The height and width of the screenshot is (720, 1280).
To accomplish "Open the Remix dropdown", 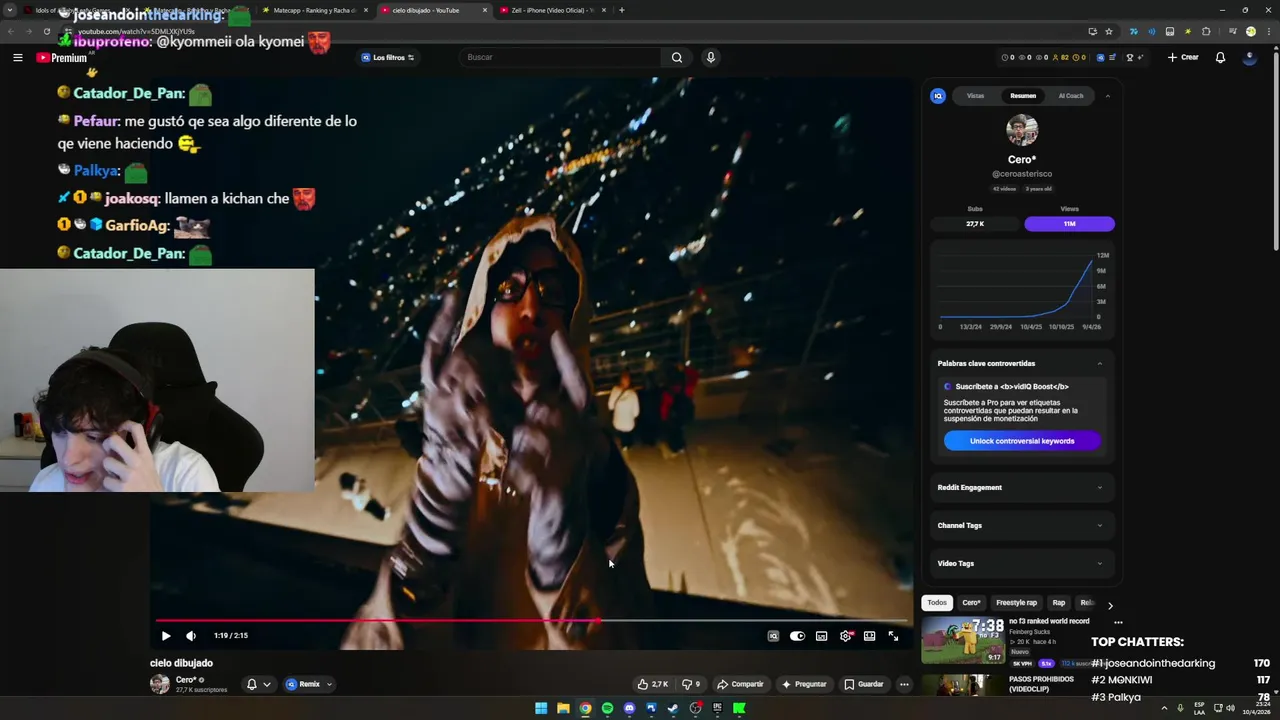I will pos(309,684).
